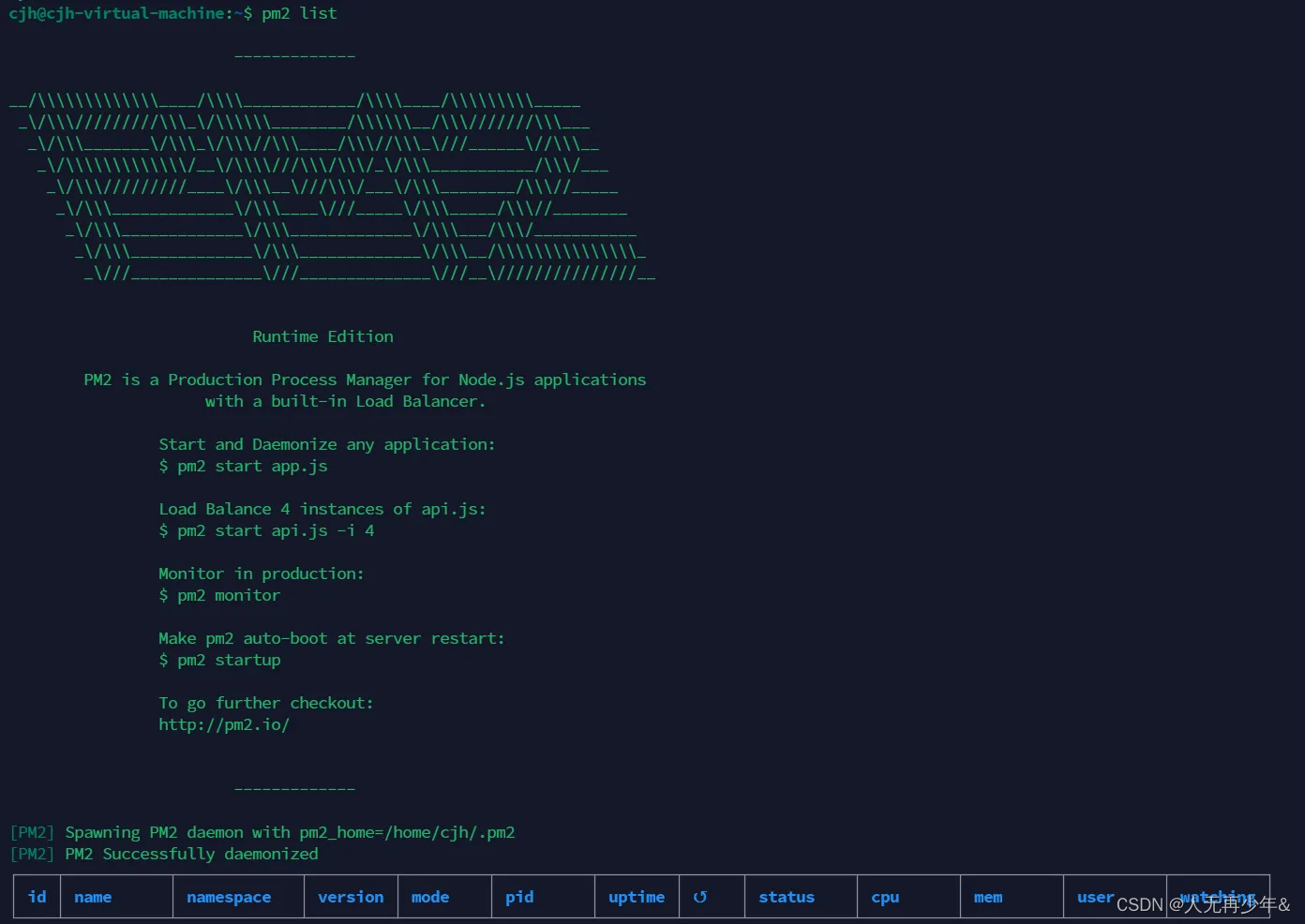
Task: Click the mode column header
Action: [x=429, y=896]
